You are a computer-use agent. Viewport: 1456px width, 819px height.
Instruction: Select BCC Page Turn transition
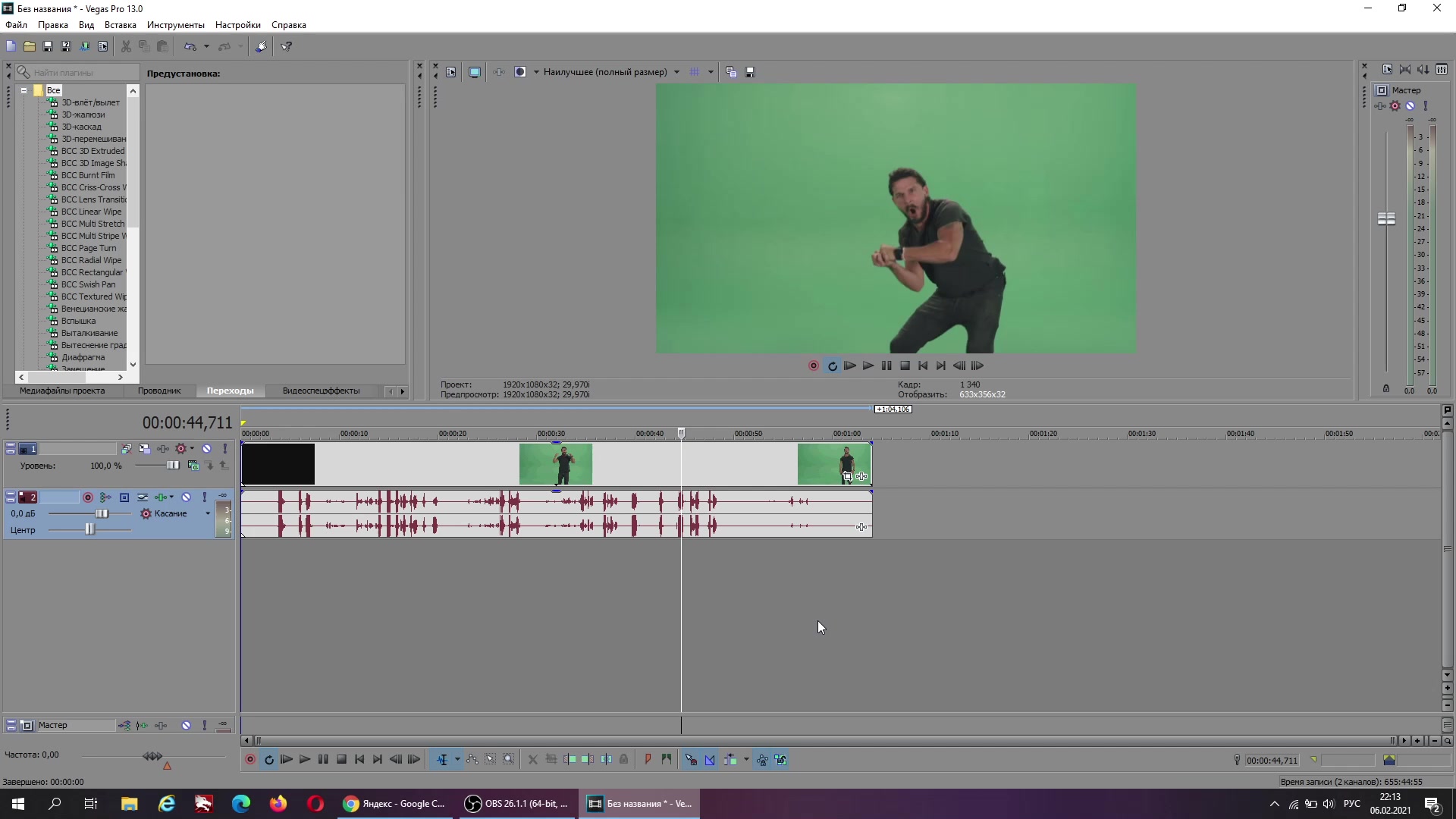(89, 248)
